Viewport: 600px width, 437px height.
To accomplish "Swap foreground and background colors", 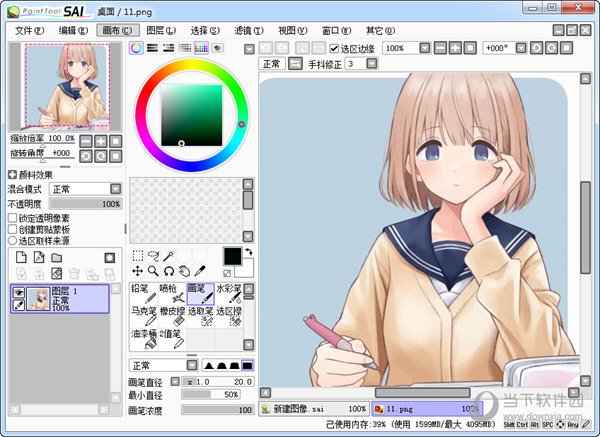I will click(x=249, y=252).
